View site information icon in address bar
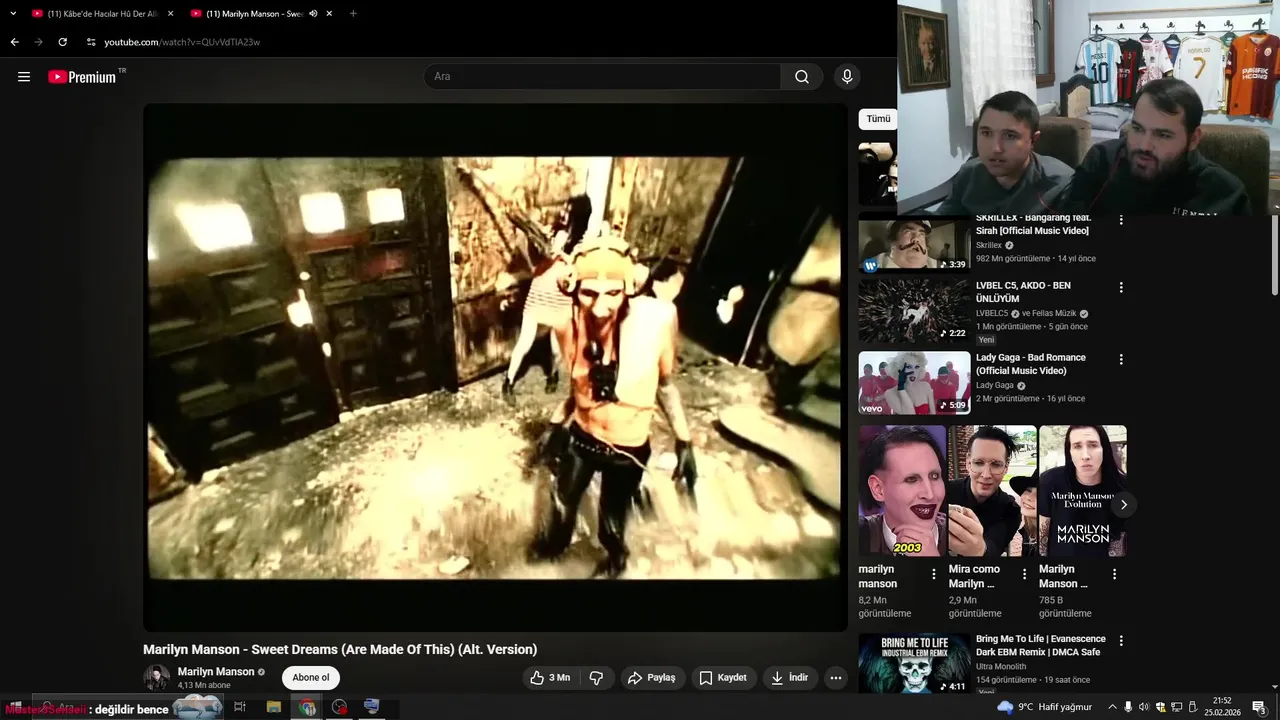 (x=90, y=42)
